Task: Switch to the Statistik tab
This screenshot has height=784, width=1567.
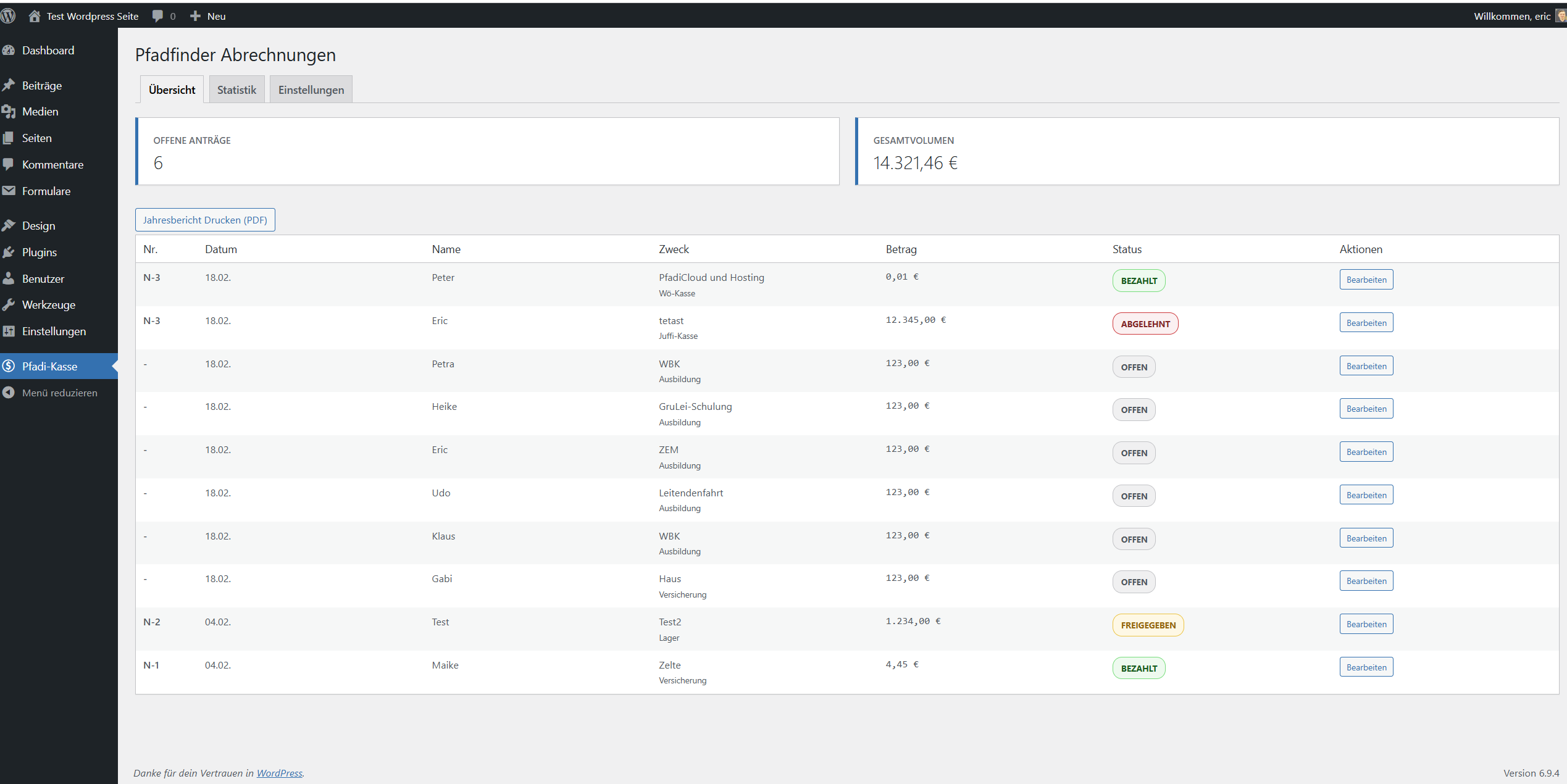Action: [x=236, y=90]
